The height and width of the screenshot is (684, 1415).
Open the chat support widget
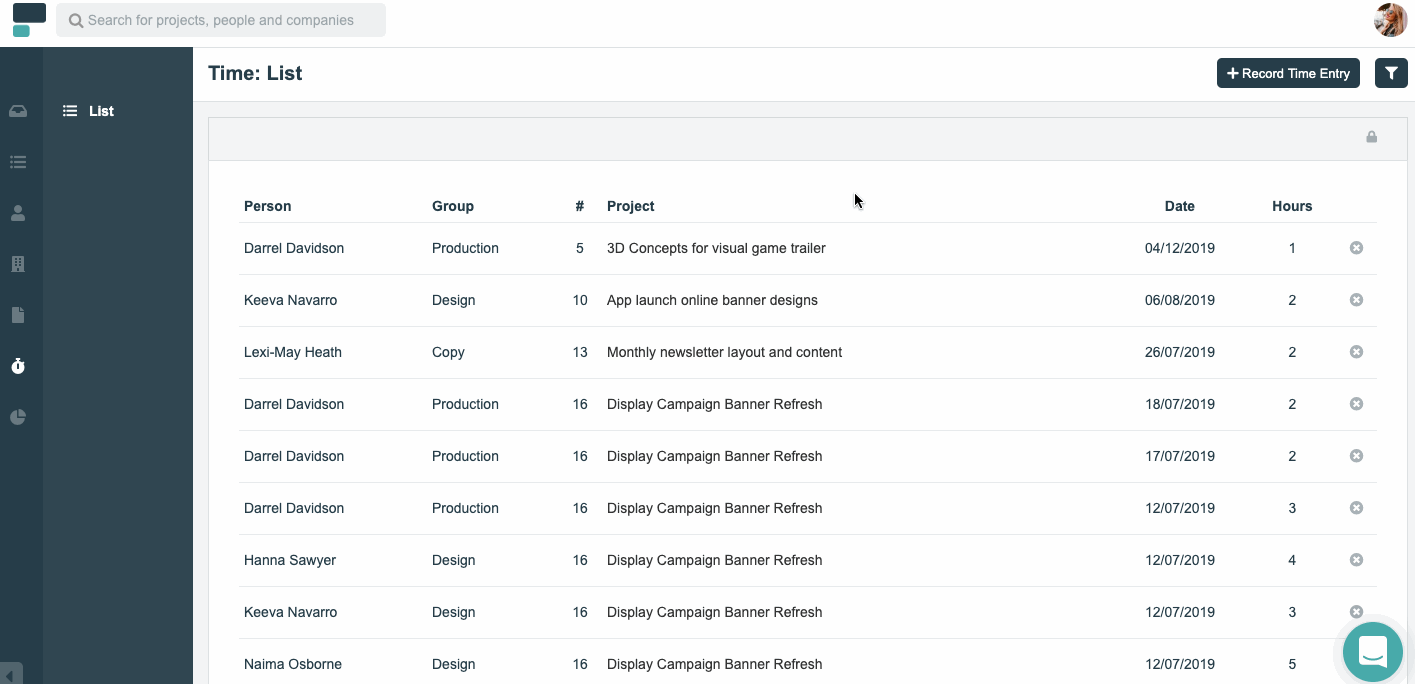1373,652
